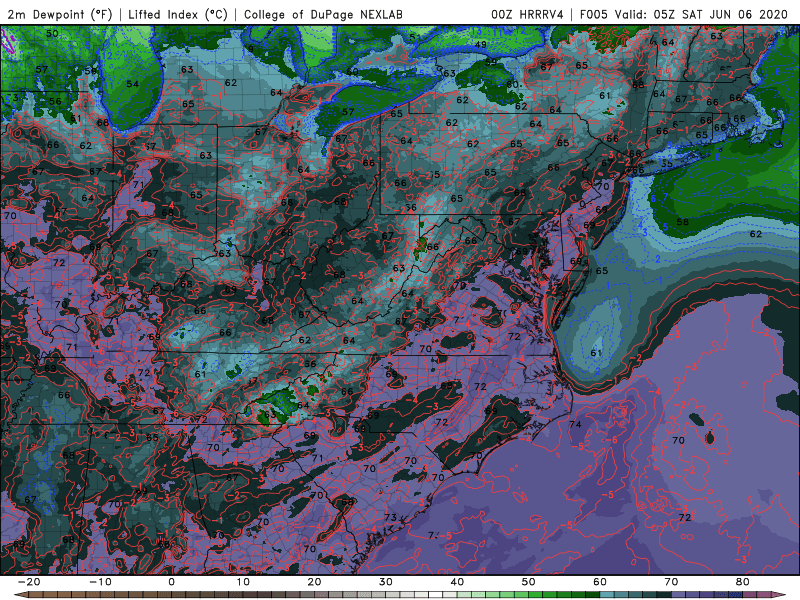Click the 80 label on the color scale
This screenshot has height=600, width=800.
[743, 582]
